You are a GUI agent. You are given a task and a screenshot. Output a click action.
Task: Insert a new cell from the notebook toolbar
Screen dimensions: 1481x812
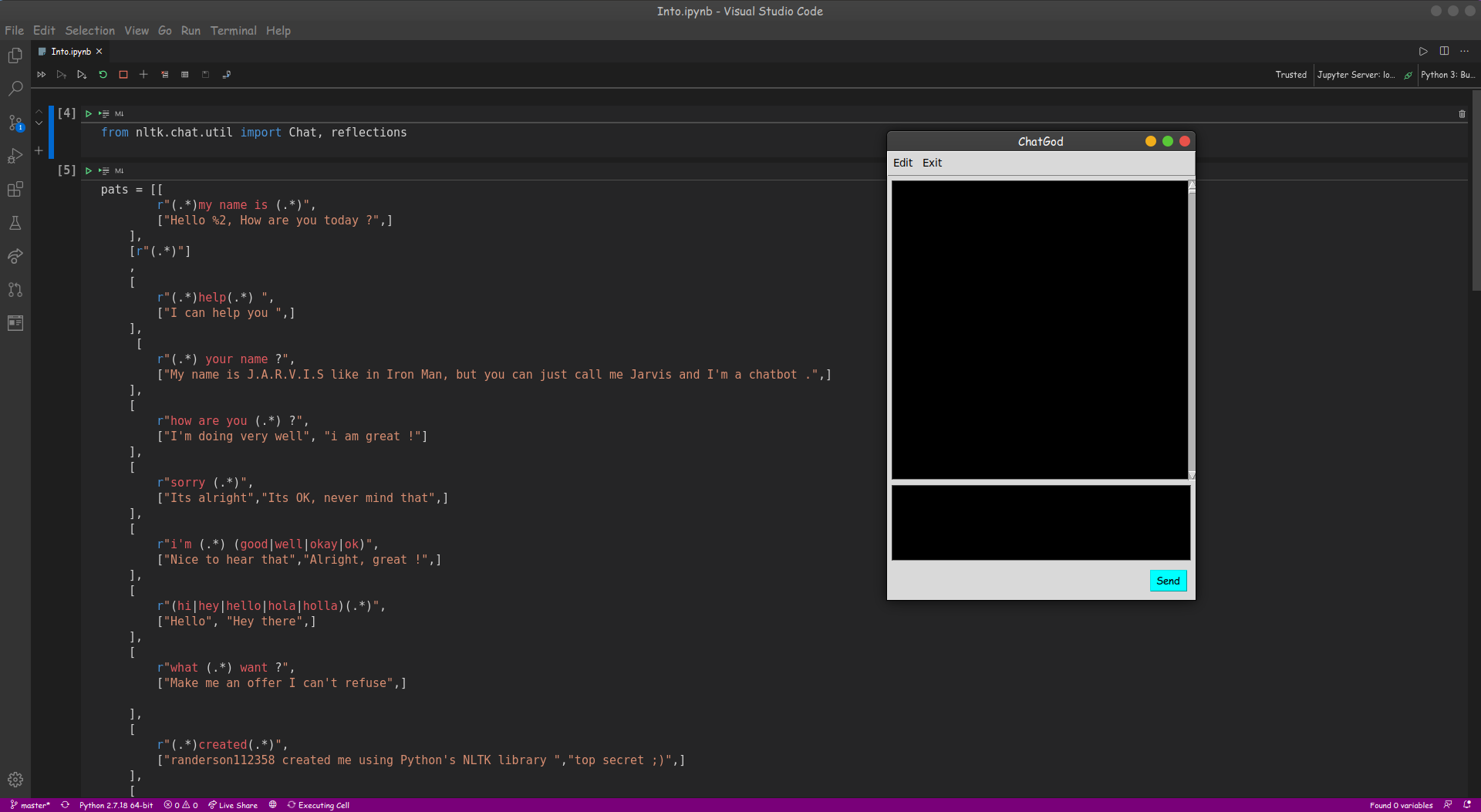[x=143, y=75]
